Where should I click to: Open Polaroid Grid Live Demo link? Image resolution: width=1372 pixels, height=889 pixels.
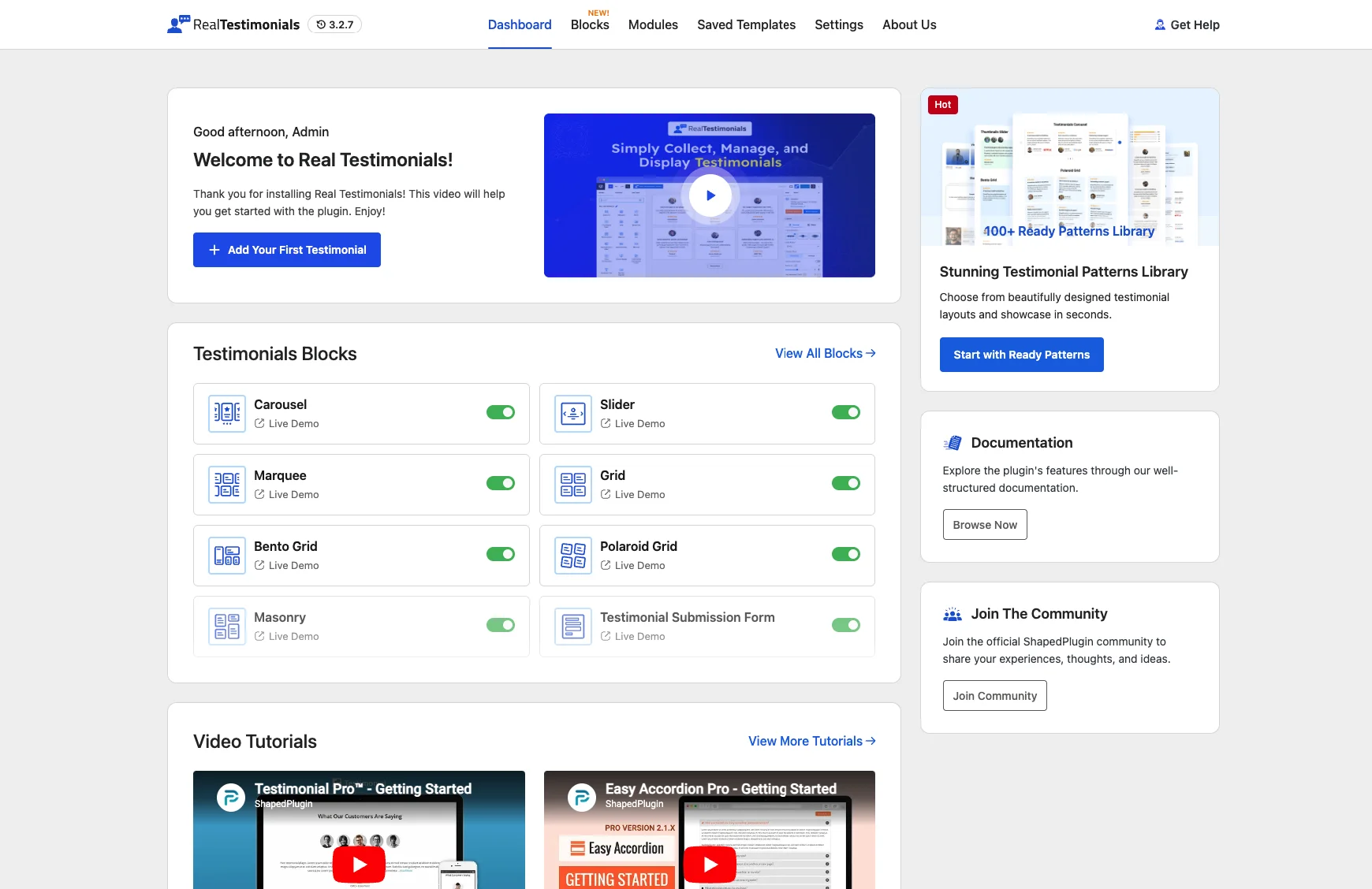pos(632,565)
